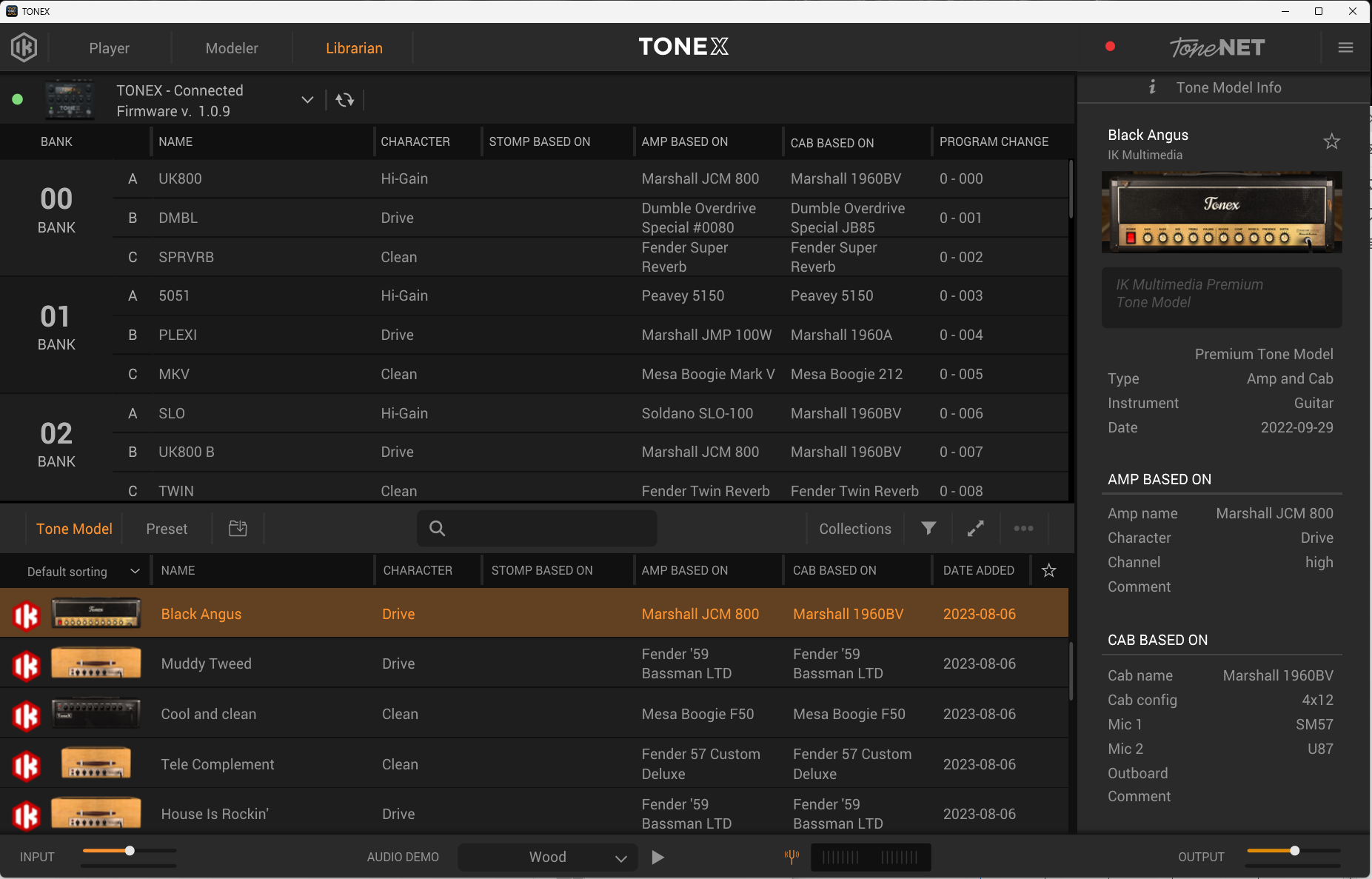Viewport: 1372px width, 879px height.
Task: Select the Preset tab
Action: pos(167,529)
